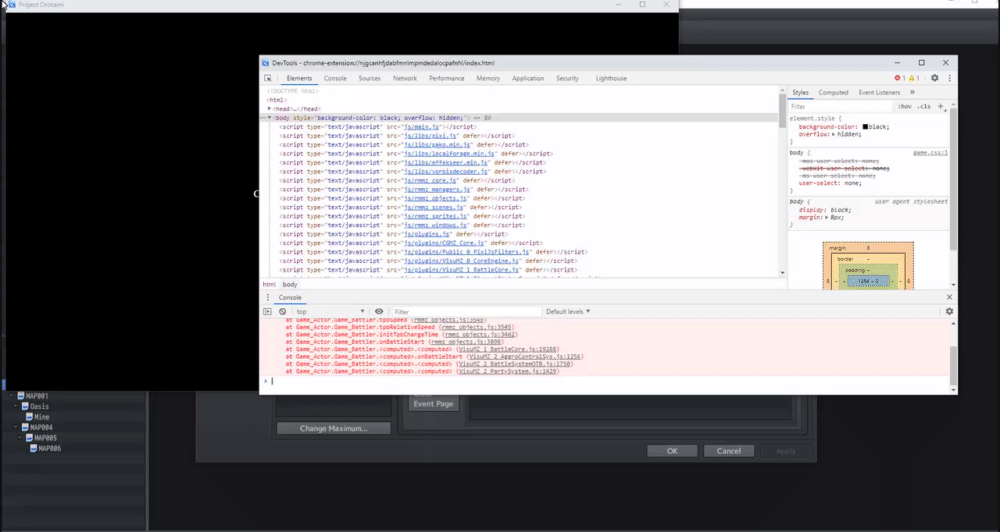Viewport: 1000px width, 532px height.
Task: Collapse the Oasis tree node
Action: (x=16, y=406)
